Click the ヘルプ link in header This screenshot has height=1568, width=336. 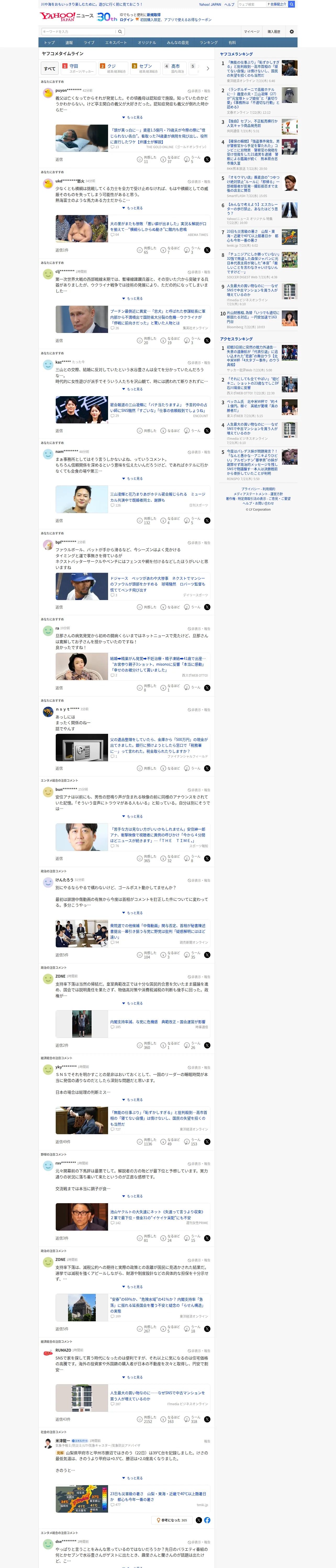click(x=229, y=4)
